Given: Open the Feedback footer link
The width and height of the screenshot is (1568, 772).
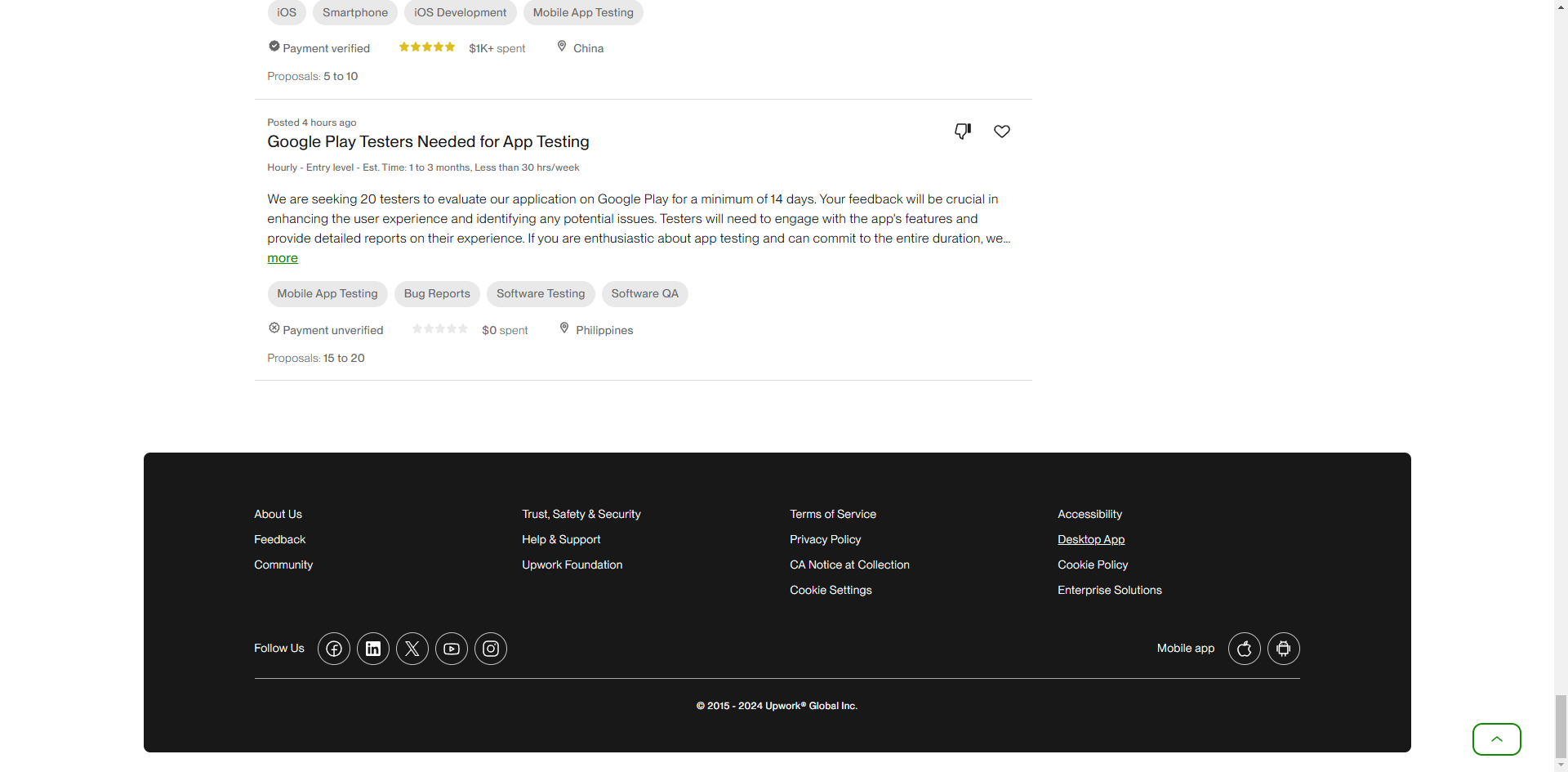Looking at the screenshot, I should coord(279,540).
